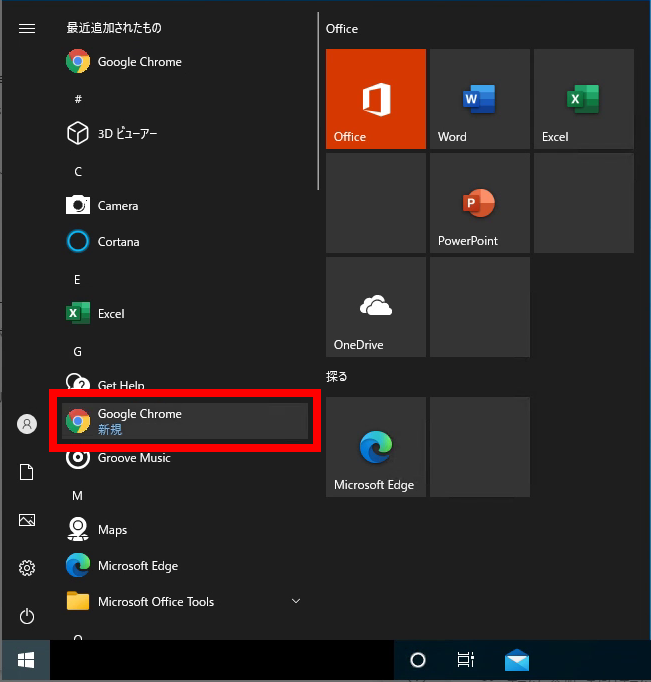Open the Camera app
The width and height of the screenshot is (651, 682).
185,205
